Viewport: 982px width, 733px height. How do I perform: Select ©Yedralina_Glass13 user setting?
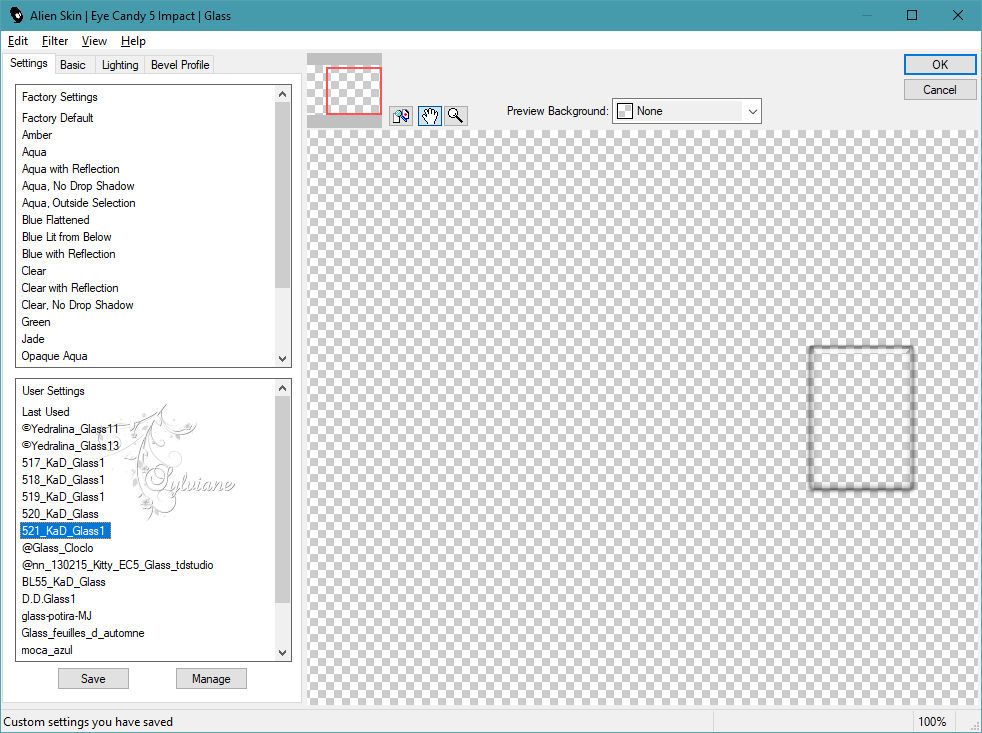70,445
